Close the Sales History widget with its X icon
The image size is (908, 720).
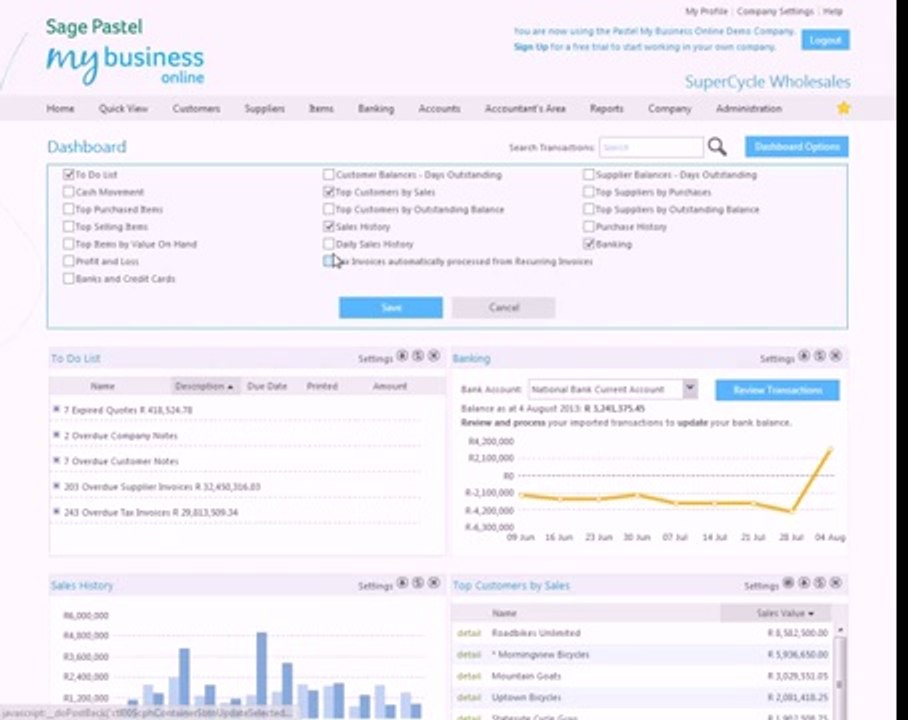coord(434,583)
